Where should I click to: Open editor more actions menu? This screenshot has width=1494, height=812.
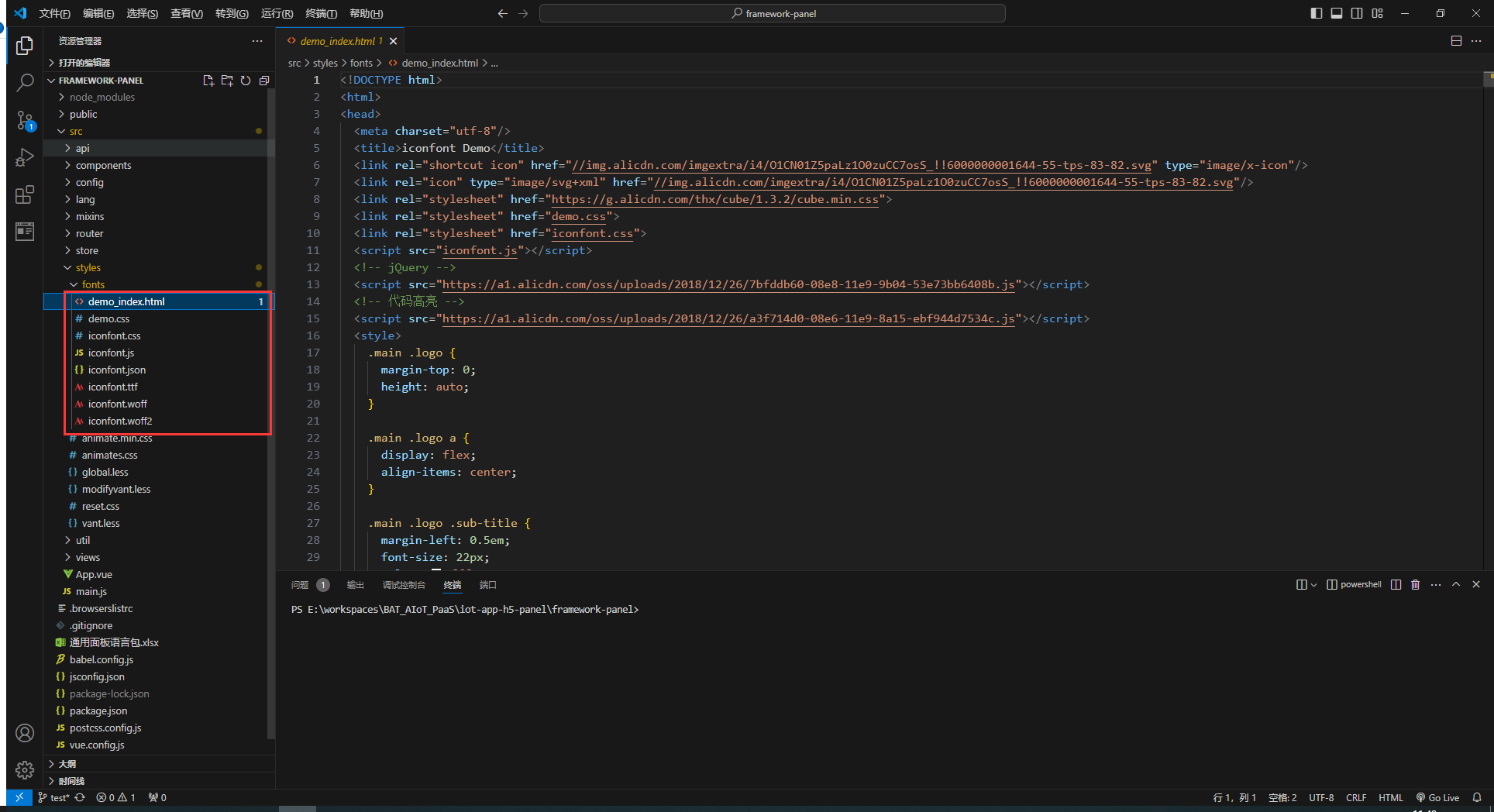pyautogui.click(x=1476, y=41)
